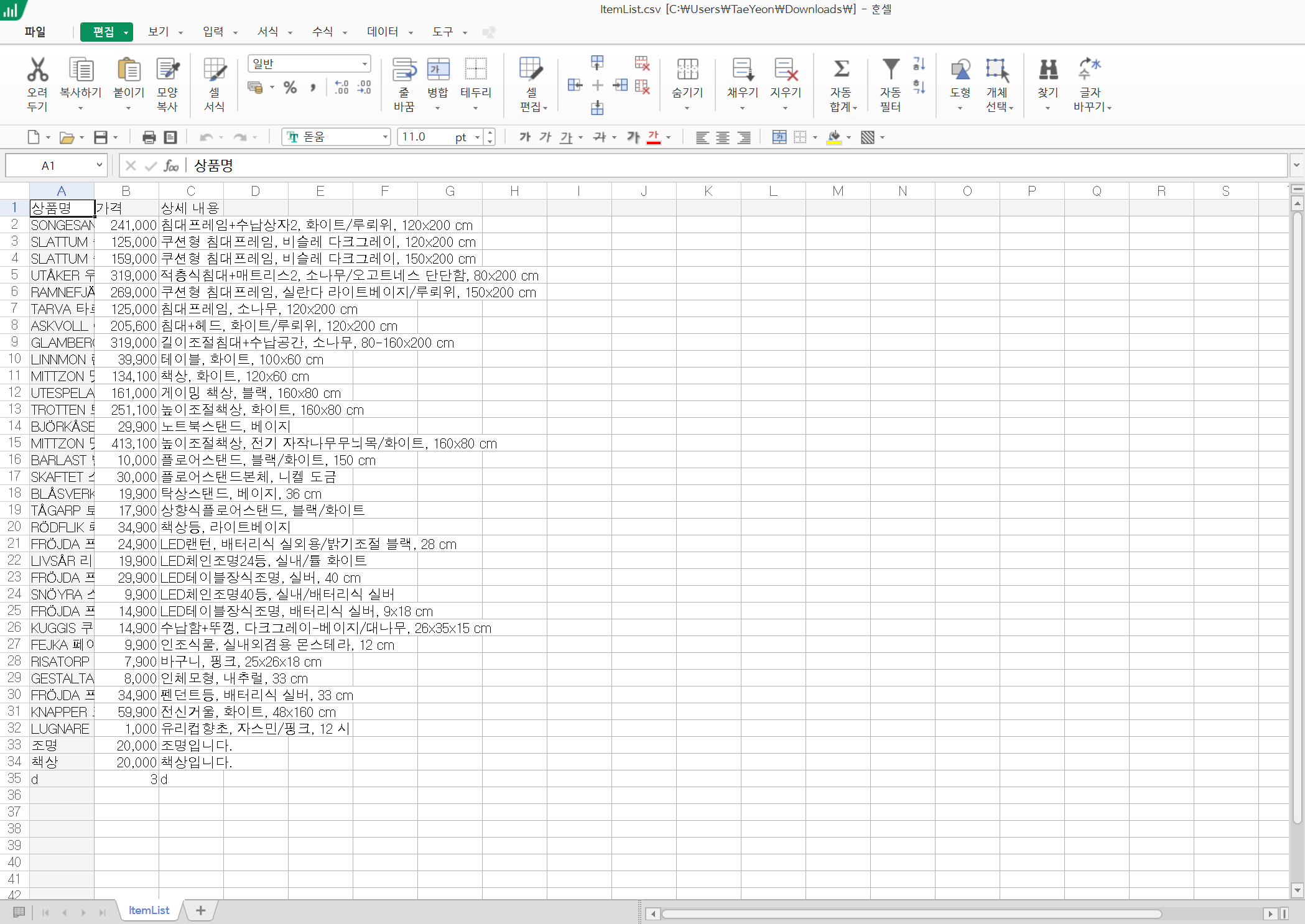Open the 데이터 menu
The height and width of the screenshot is (924, 1305).
click(x=383, y=32)
